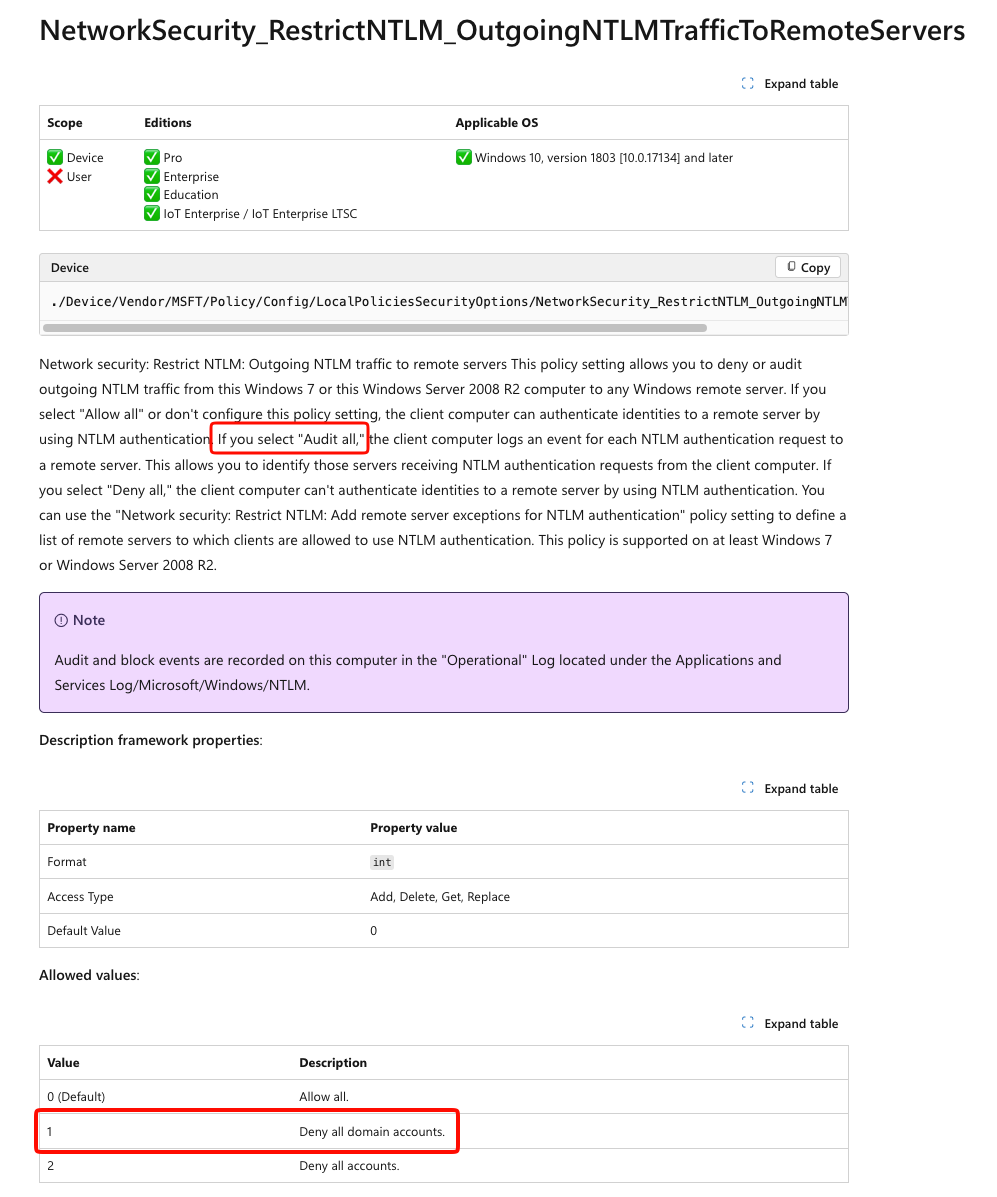Click the check icon beside IoT Enterprise
The image size is (997, 1197).
tap(152, 214)
